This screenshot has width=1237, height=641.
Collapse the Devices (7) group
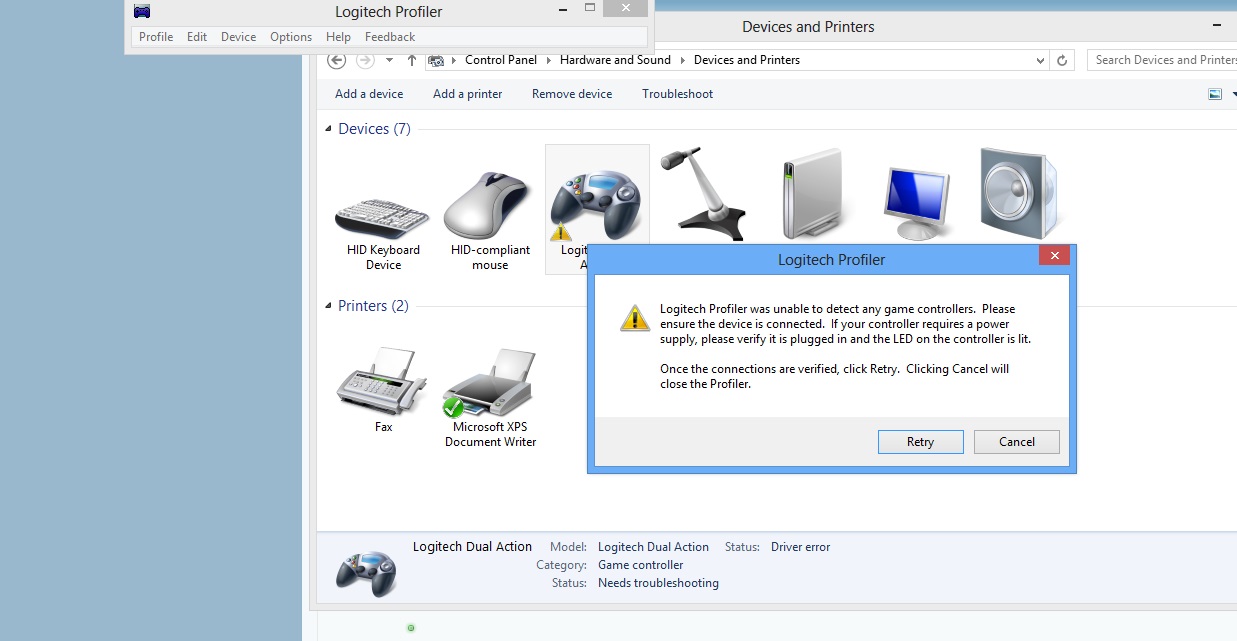click(x=328, y=129)
